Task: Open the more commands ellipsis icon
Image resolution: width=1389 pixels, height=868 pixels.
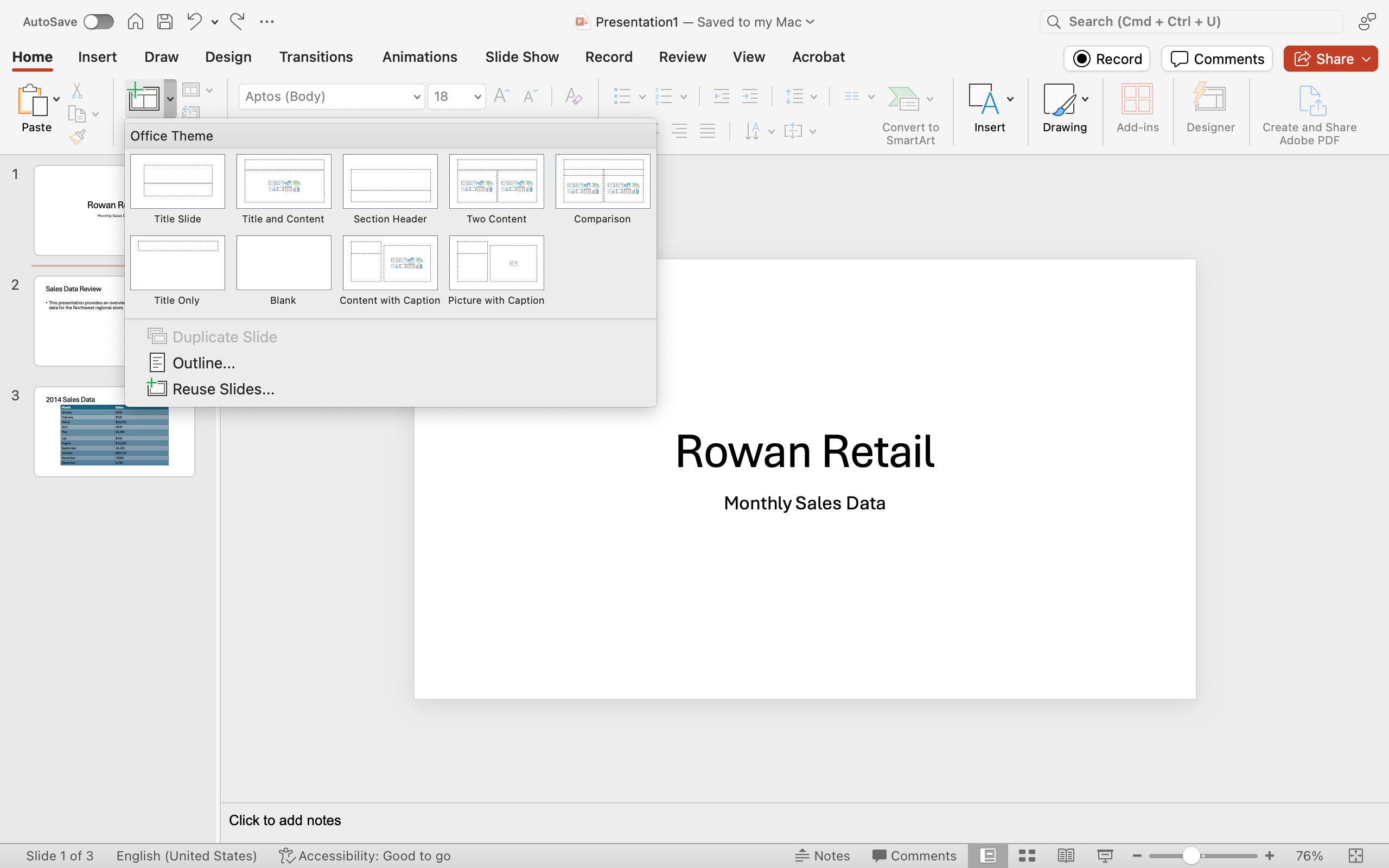Action: coord(267,22)
